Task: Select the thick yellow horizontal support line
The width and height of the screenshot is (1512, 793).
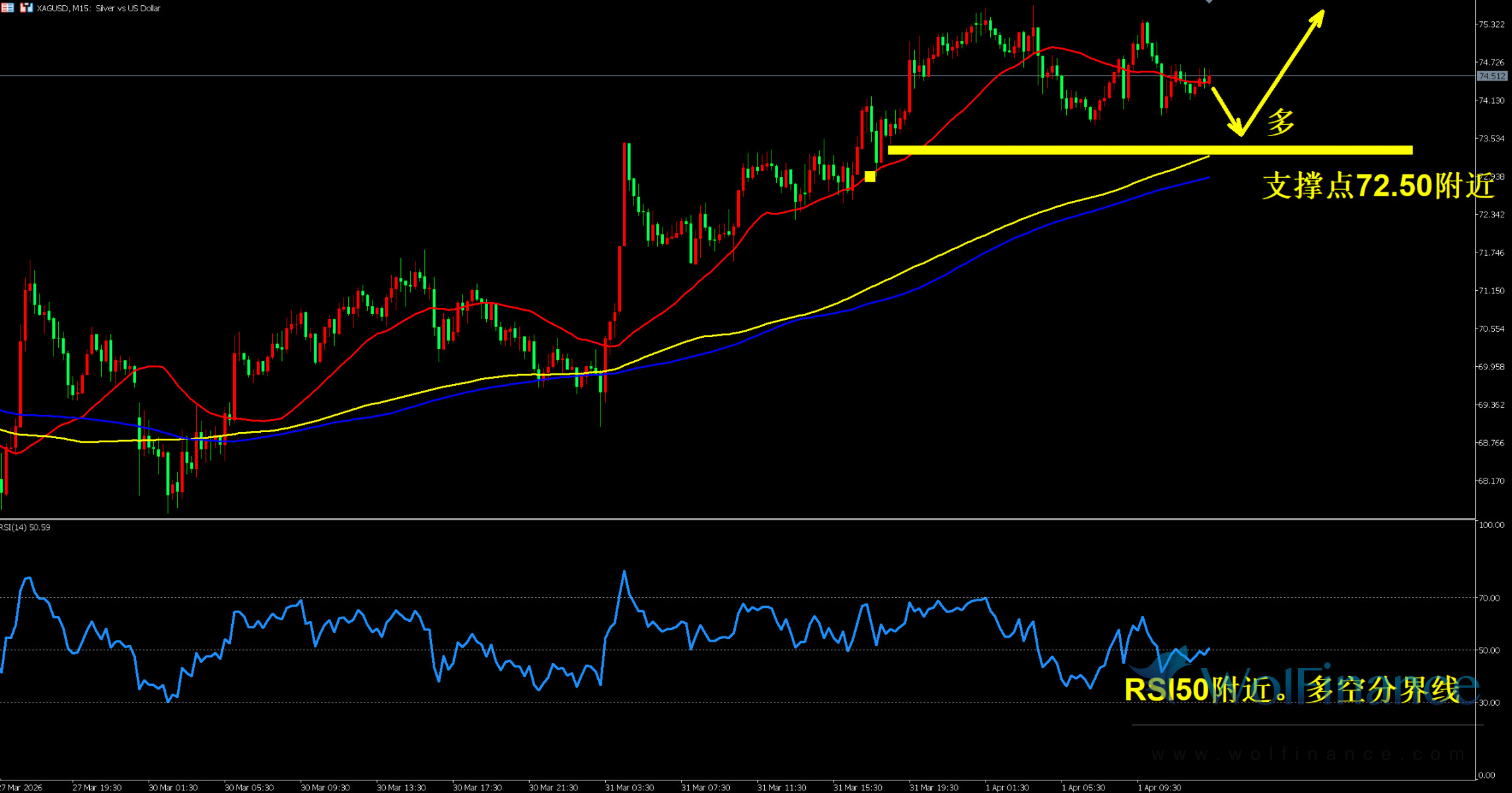Action: (x=1149, y=150)
